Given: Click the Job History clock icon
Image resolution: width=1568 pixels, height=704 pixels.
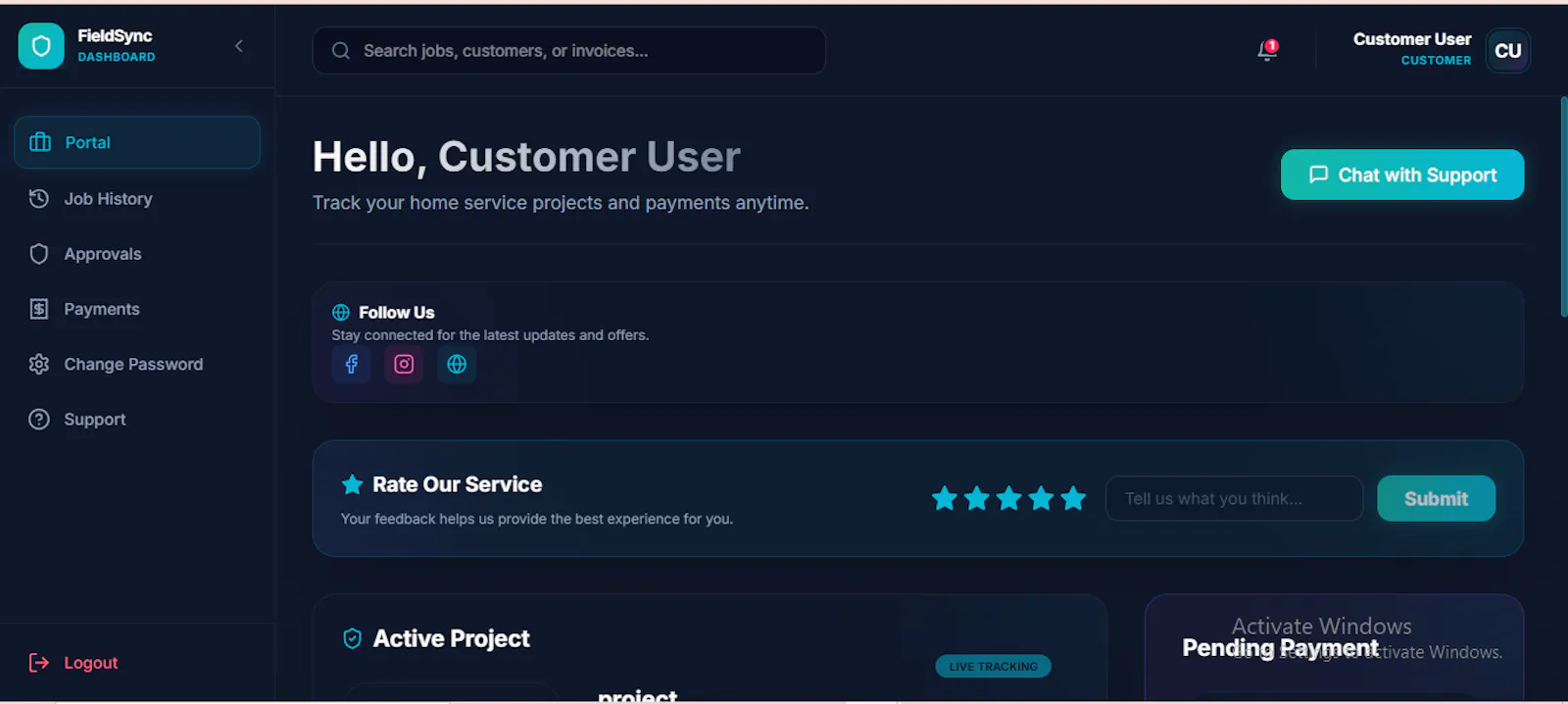Looking at the screenshot, I should point(39,199).
